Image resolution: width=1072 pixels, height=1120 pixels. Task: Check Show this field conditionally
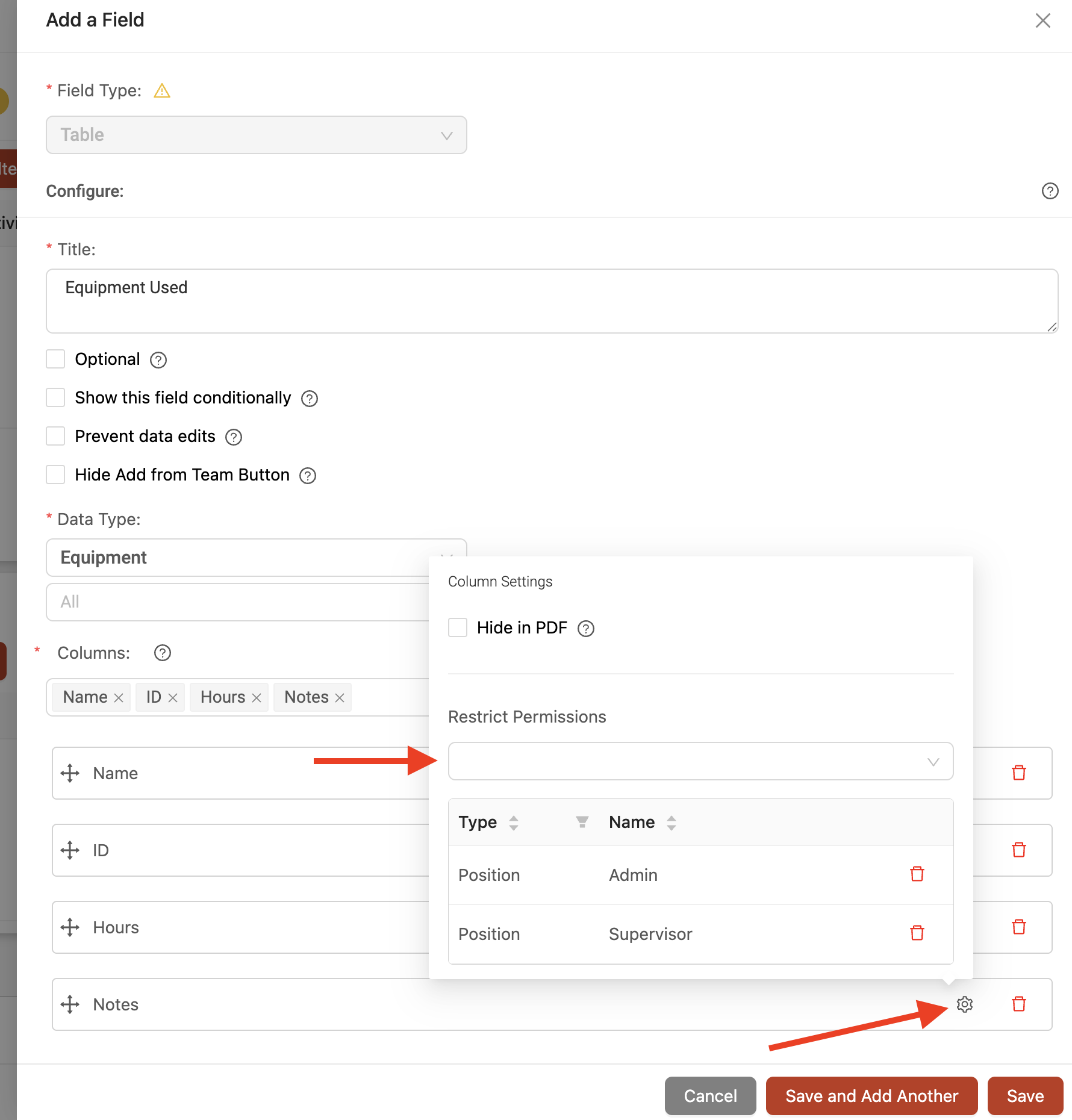click(x=55, y=397)
